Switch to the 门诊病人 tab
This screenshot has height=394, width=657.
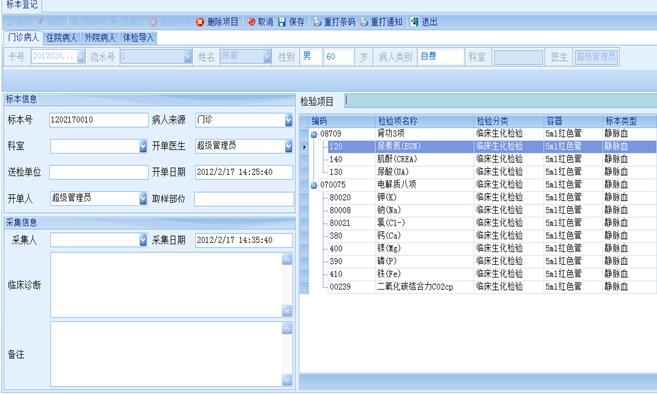(x=23, y=37)
